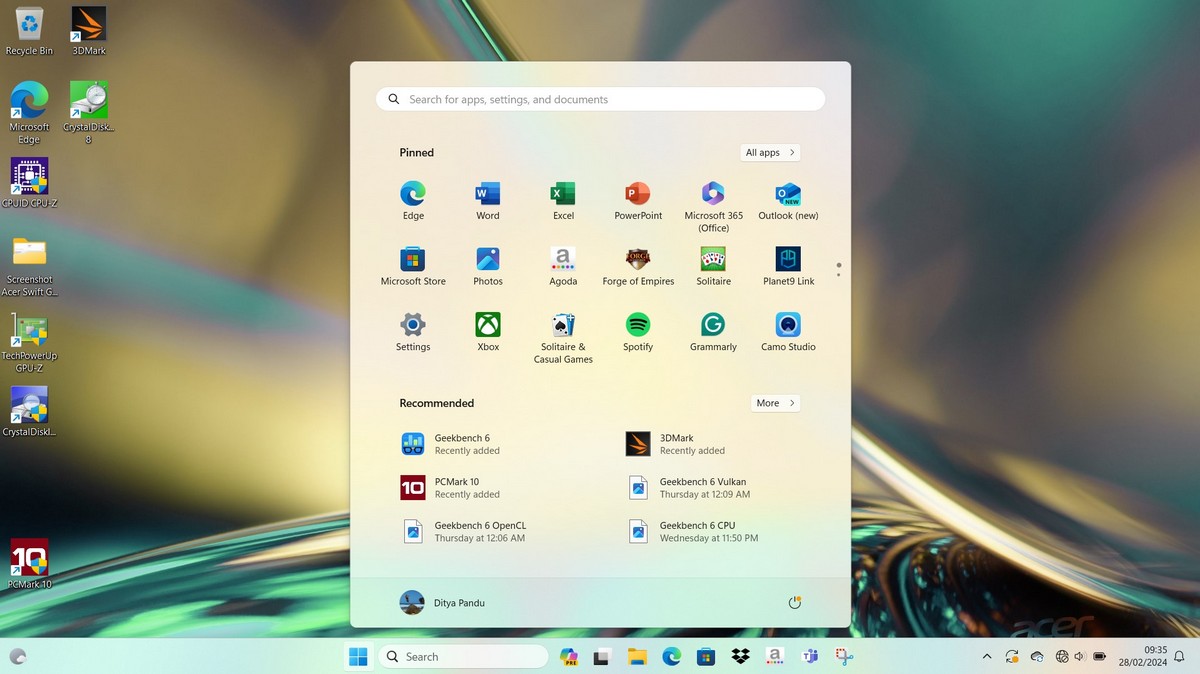Screen dimensions: 1200x674
Task: Open File Explorer from the taskbar
Action: click(637, 657)
